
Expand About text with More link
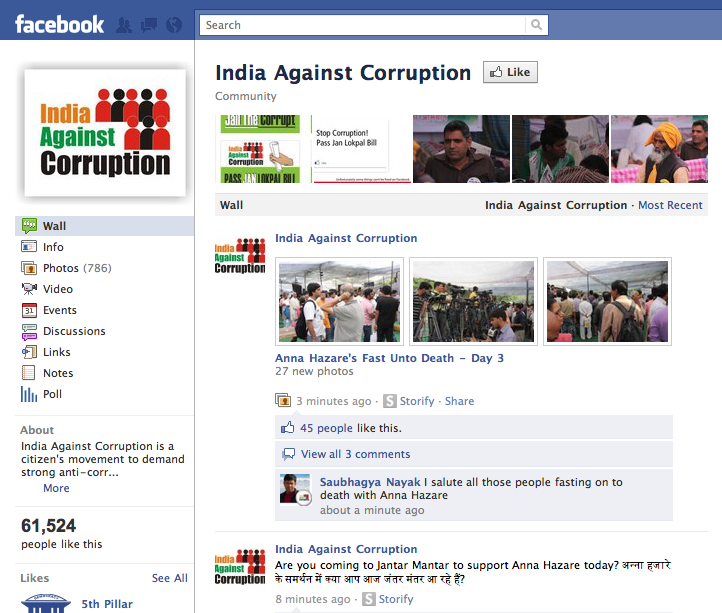56,488
